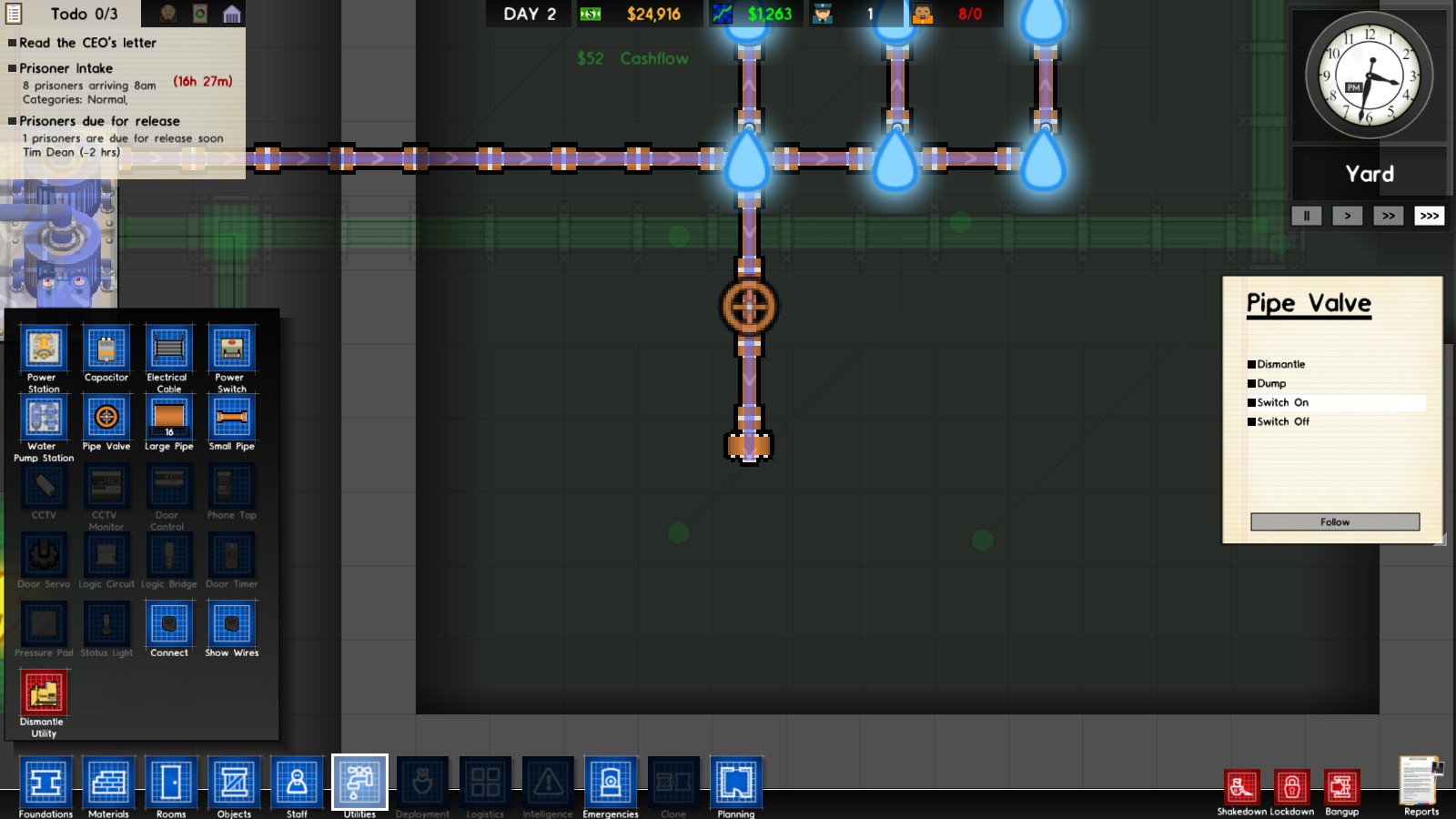Pick the Power Switch utility
1456x819 pixels.
[231, 349]
